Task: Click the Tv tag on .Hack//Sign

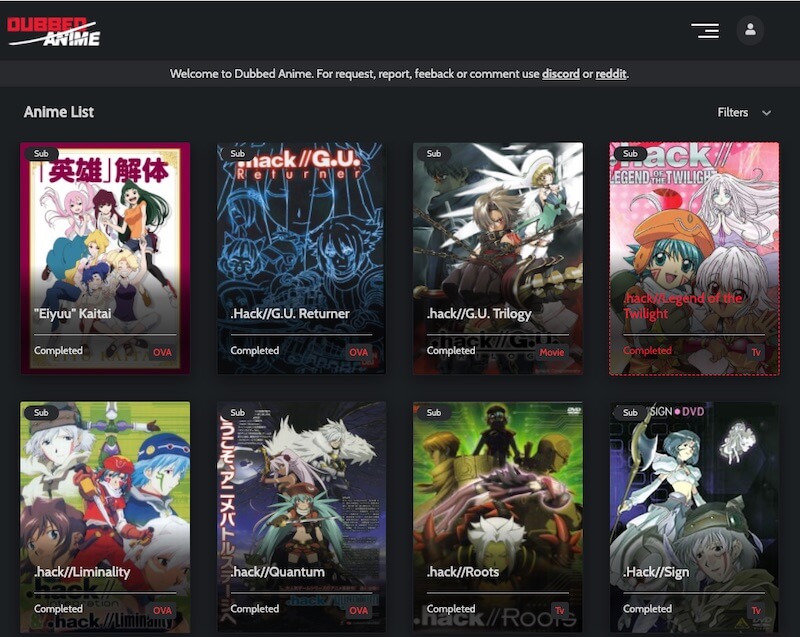Action: point(756,610)
